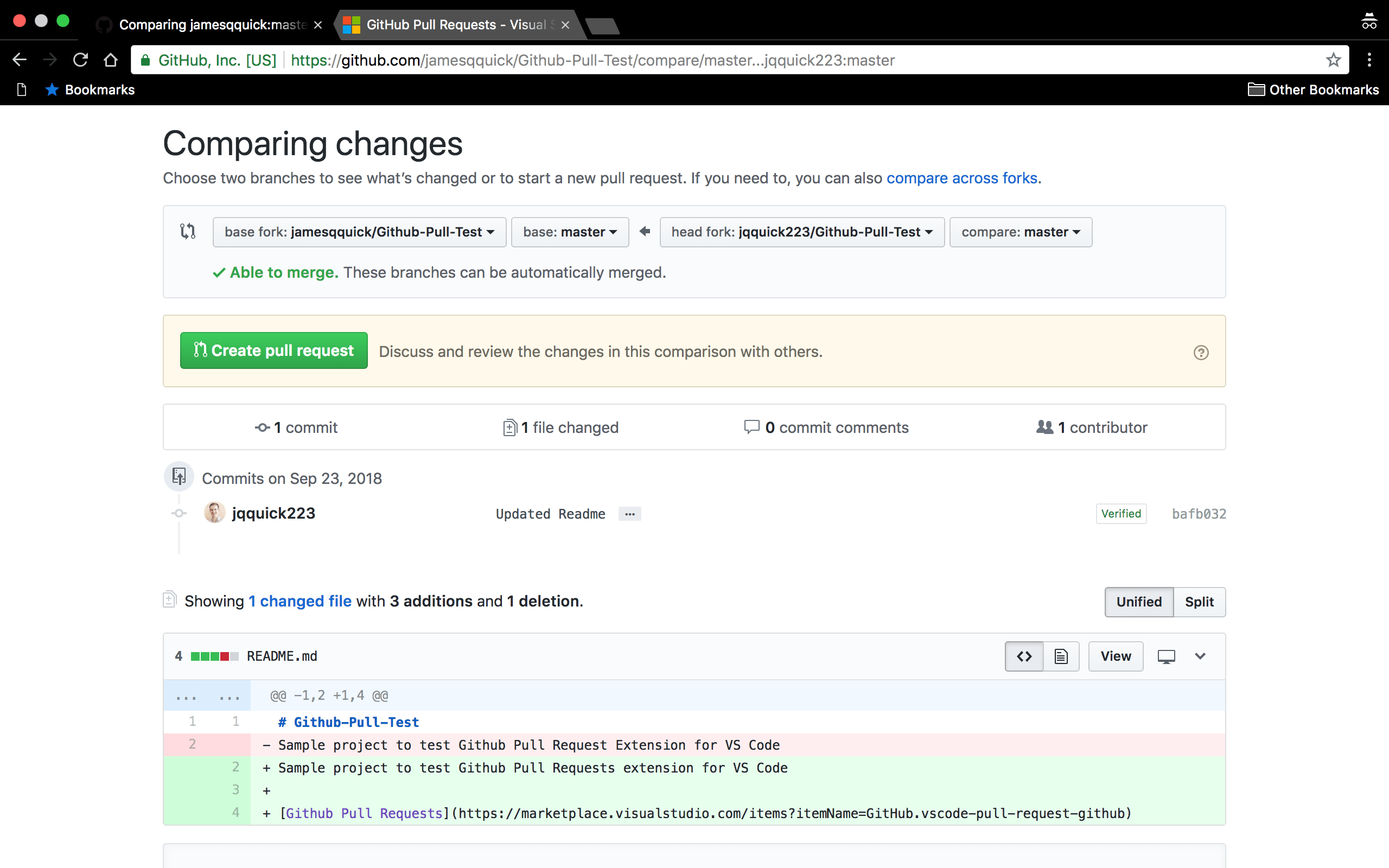Open compare master branch dropdown
The height and width of the screenshot is (868, 1389).
(x=1021, y=232)
